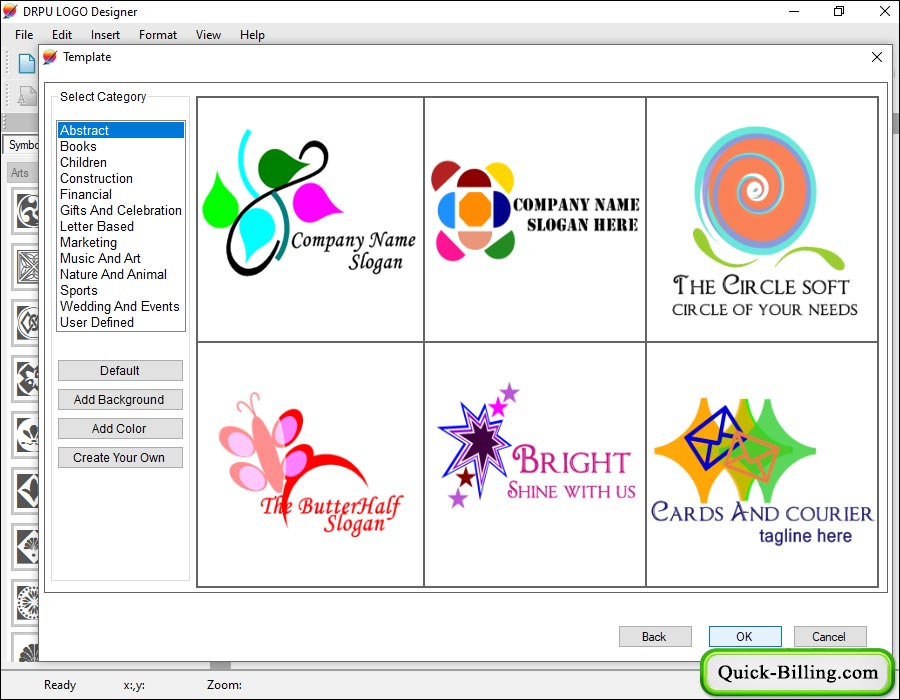Open the File menu
This screenshot has height=700, width=900.
[x=24, y=35]
